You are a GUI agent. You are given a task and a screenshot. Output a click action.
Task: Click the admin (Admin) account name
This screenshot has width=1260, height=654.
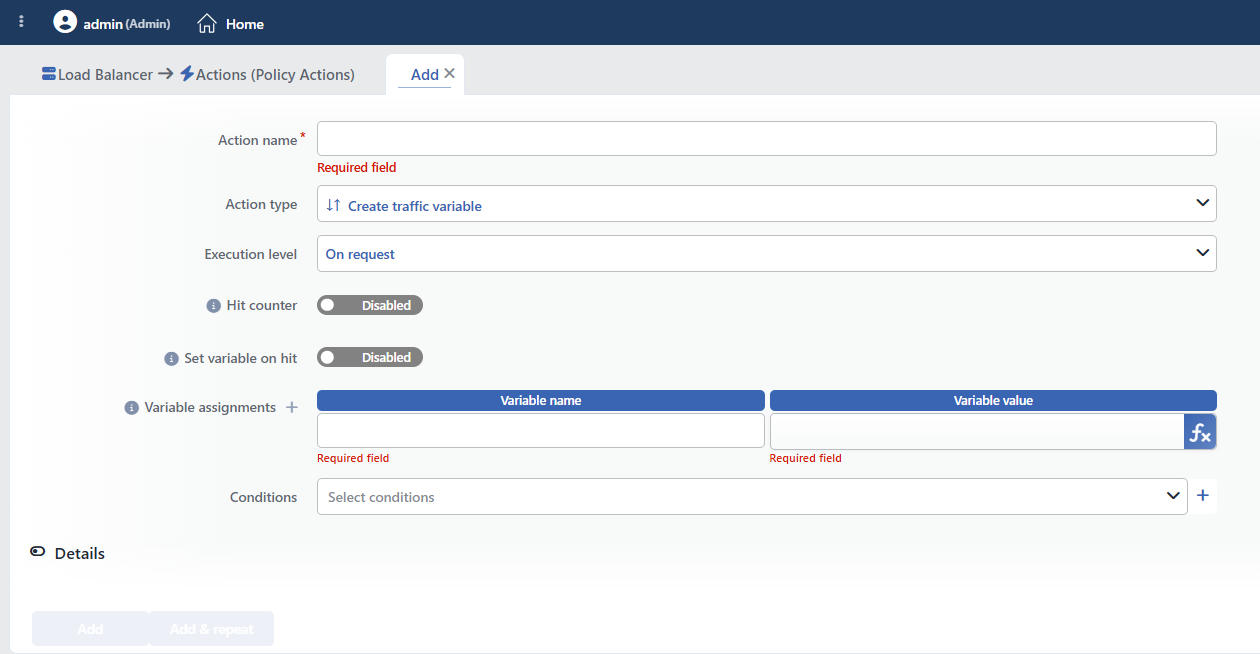pyautogui.click(x=127, y=23)
